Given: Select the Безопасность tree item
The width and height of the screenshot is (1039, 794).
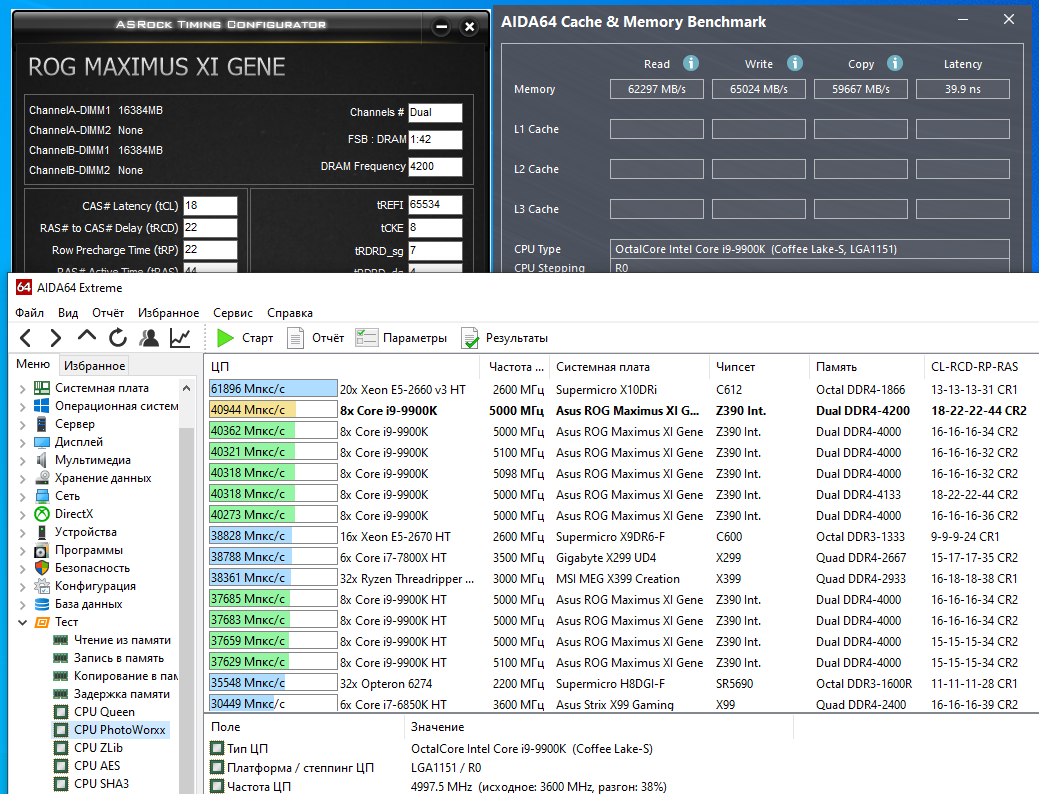Looking at the screenshot, I should pos(92,567).
